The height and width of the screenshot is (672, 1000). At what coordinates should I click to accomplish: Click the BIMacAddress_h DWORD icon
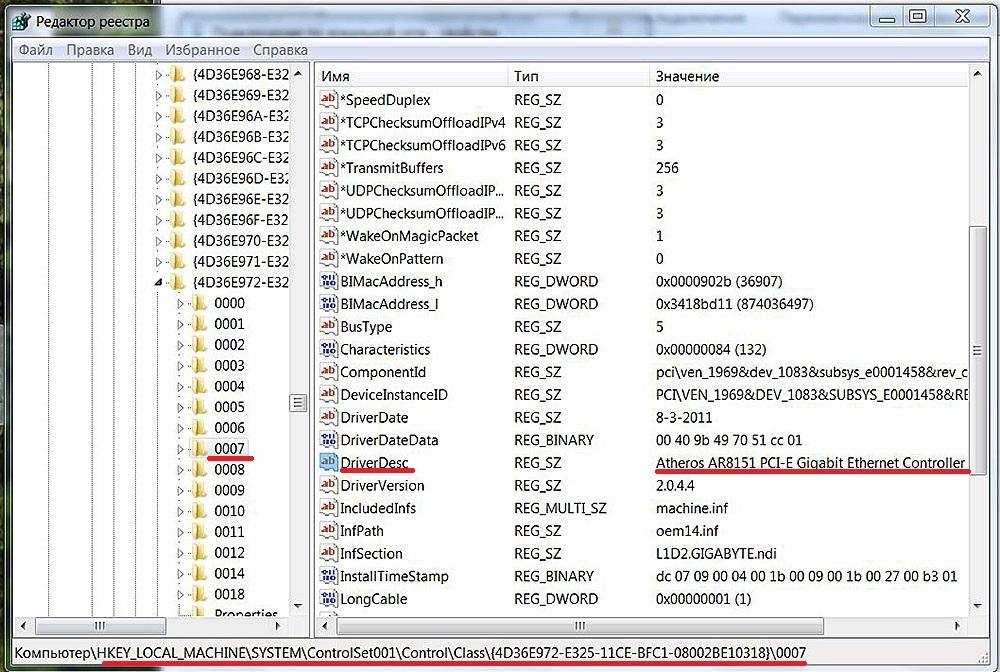pyautogui.click(x=328, y=281)
